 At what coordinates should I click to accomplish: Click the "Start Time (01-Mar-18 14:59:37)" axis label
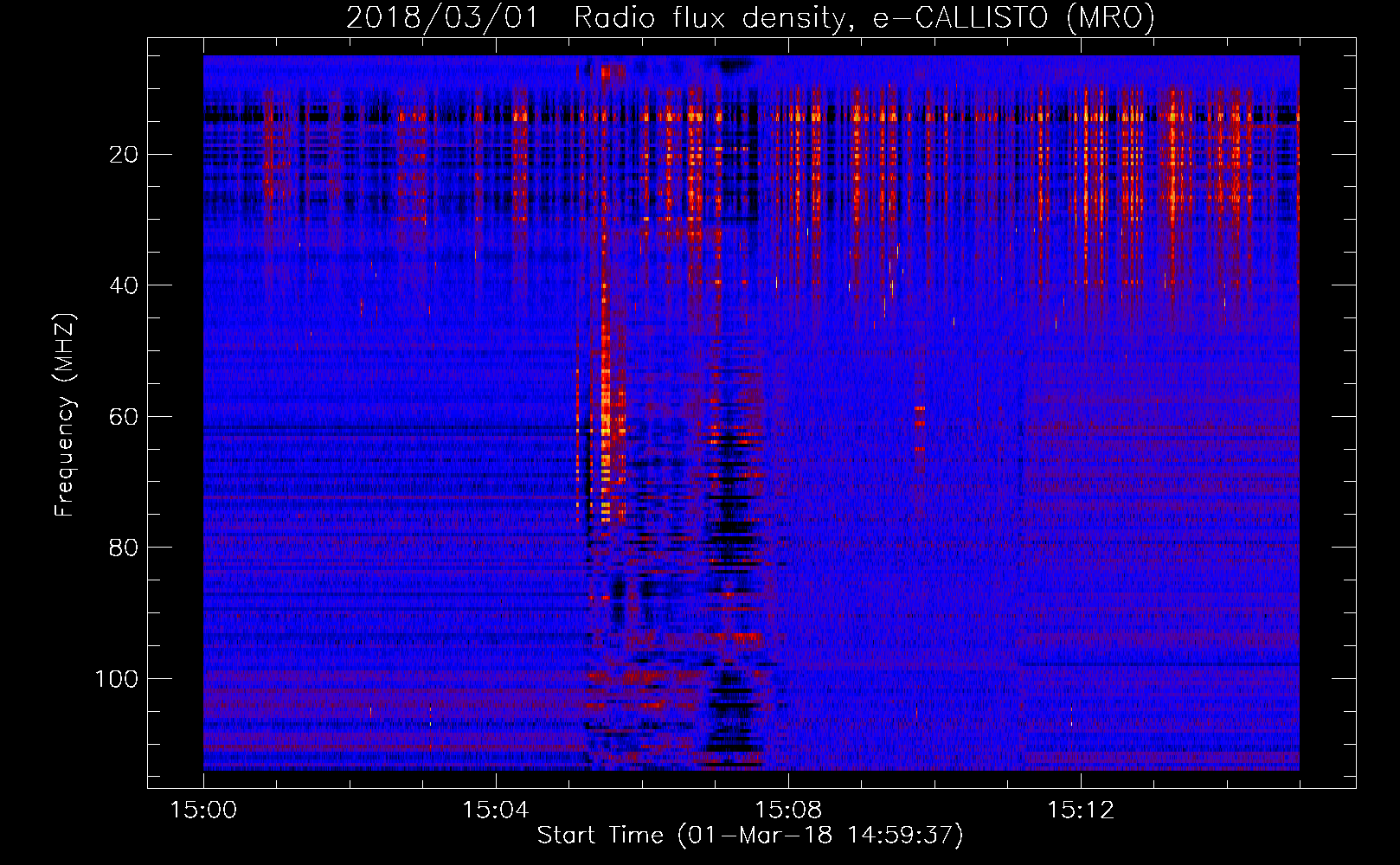[x=750, y=836]
